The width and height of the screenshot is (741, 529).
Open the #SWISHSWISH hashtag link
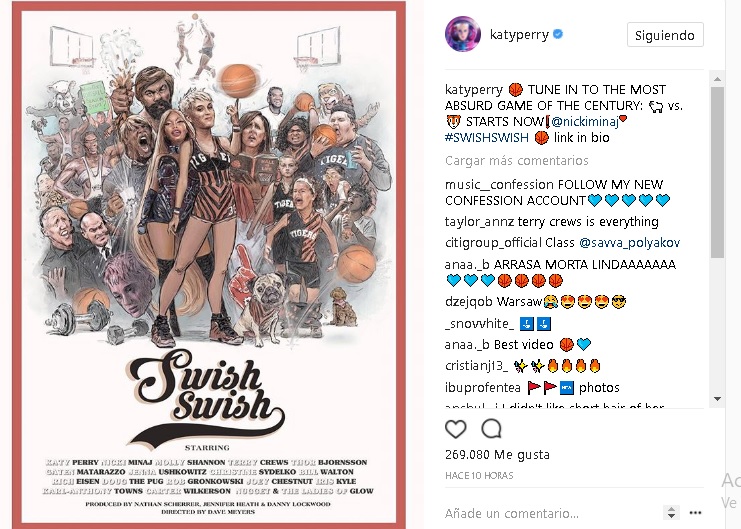tap(487, 138)
